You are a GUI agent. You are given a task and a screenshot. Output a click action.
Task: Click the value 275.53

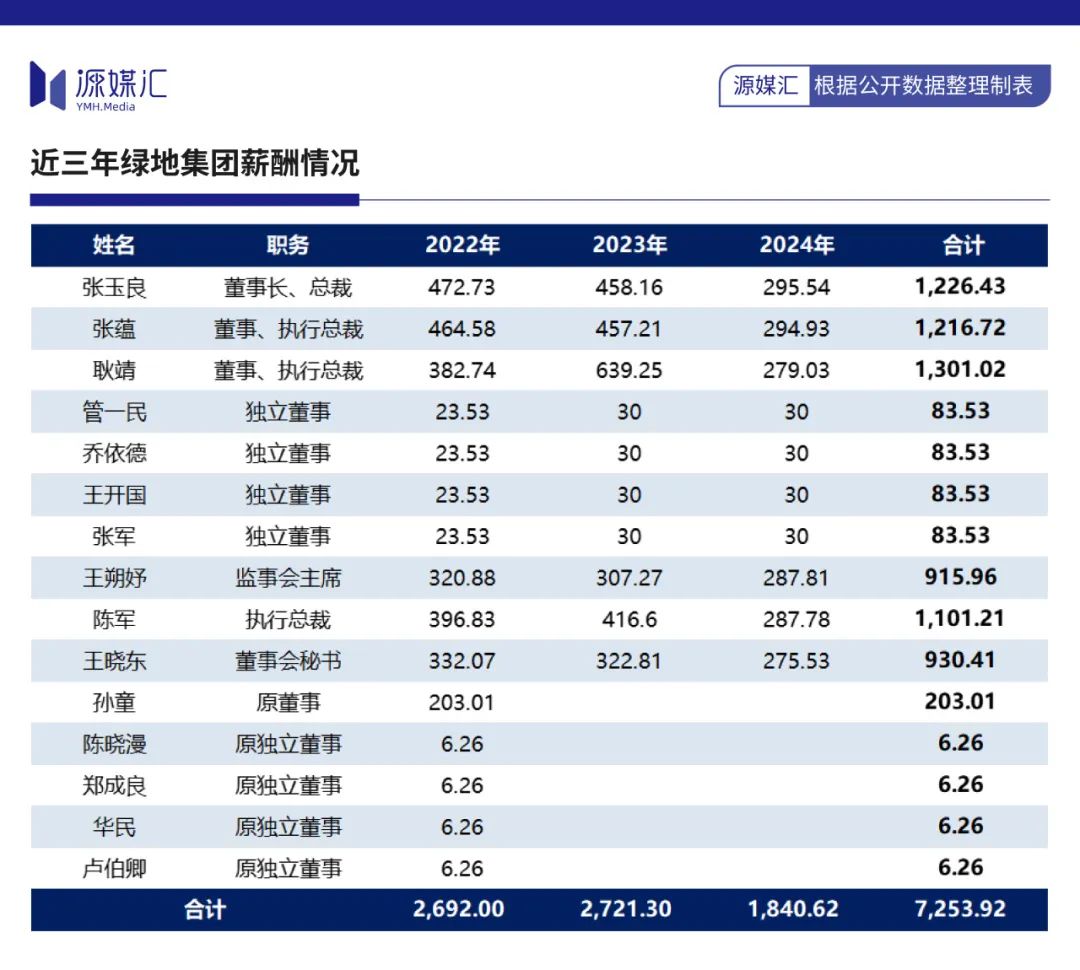point(796,661)
